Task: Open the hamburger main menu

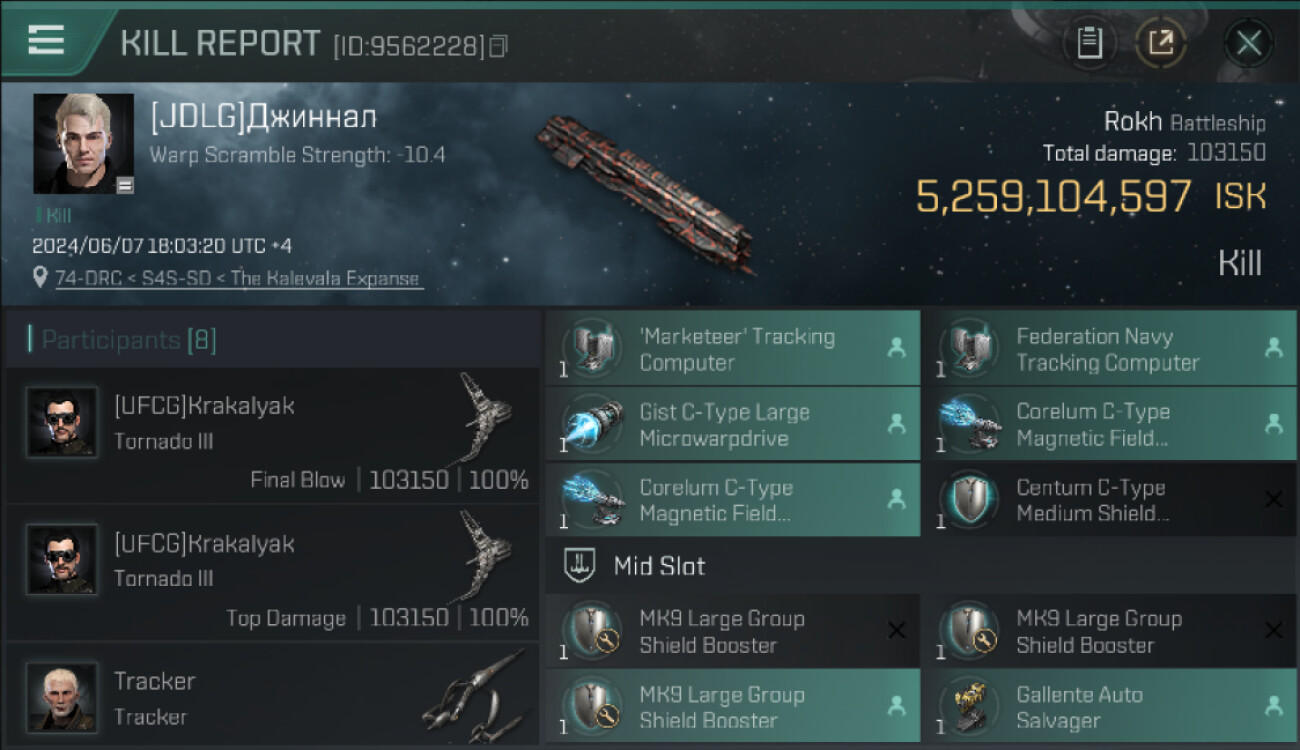Action: [46, 40]
